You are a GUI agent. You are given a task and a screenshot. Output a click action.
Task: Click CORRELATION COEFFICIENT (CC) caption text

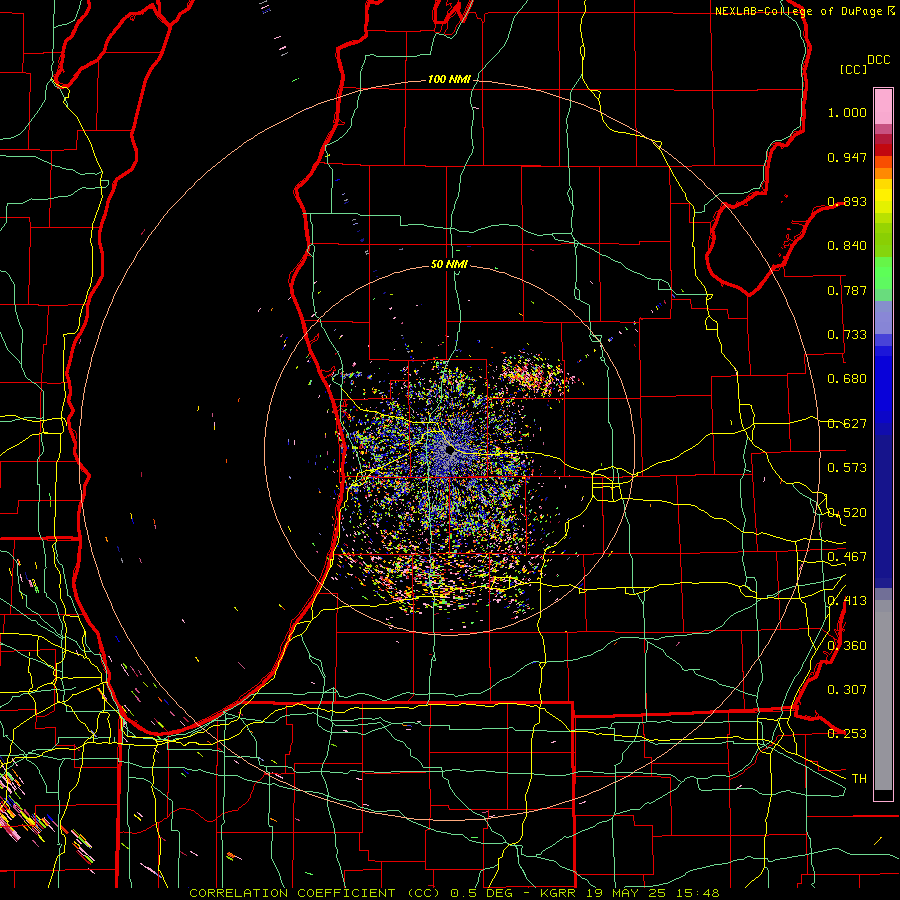316,893
